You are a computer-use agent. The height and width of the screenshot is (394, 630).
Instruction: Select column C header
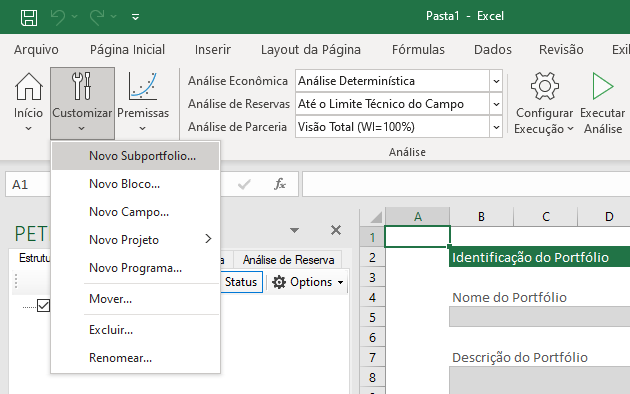(x=546, y=216)
